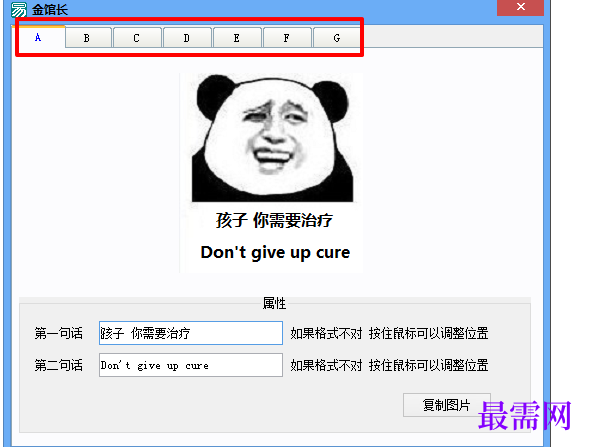Click hint text beside the second sentence field

click(x=389, y=365)
